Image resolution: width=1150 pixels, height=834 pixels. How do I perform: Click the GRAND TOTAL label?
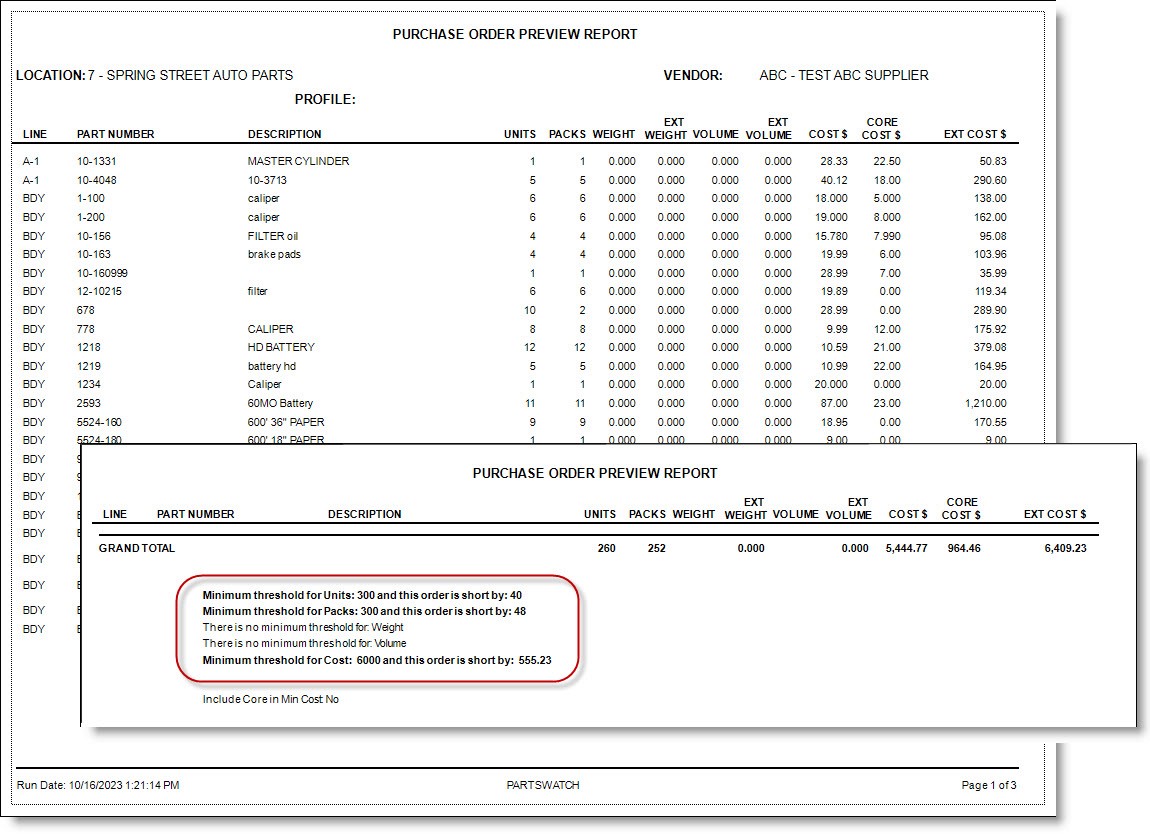[x=137, y=548]
